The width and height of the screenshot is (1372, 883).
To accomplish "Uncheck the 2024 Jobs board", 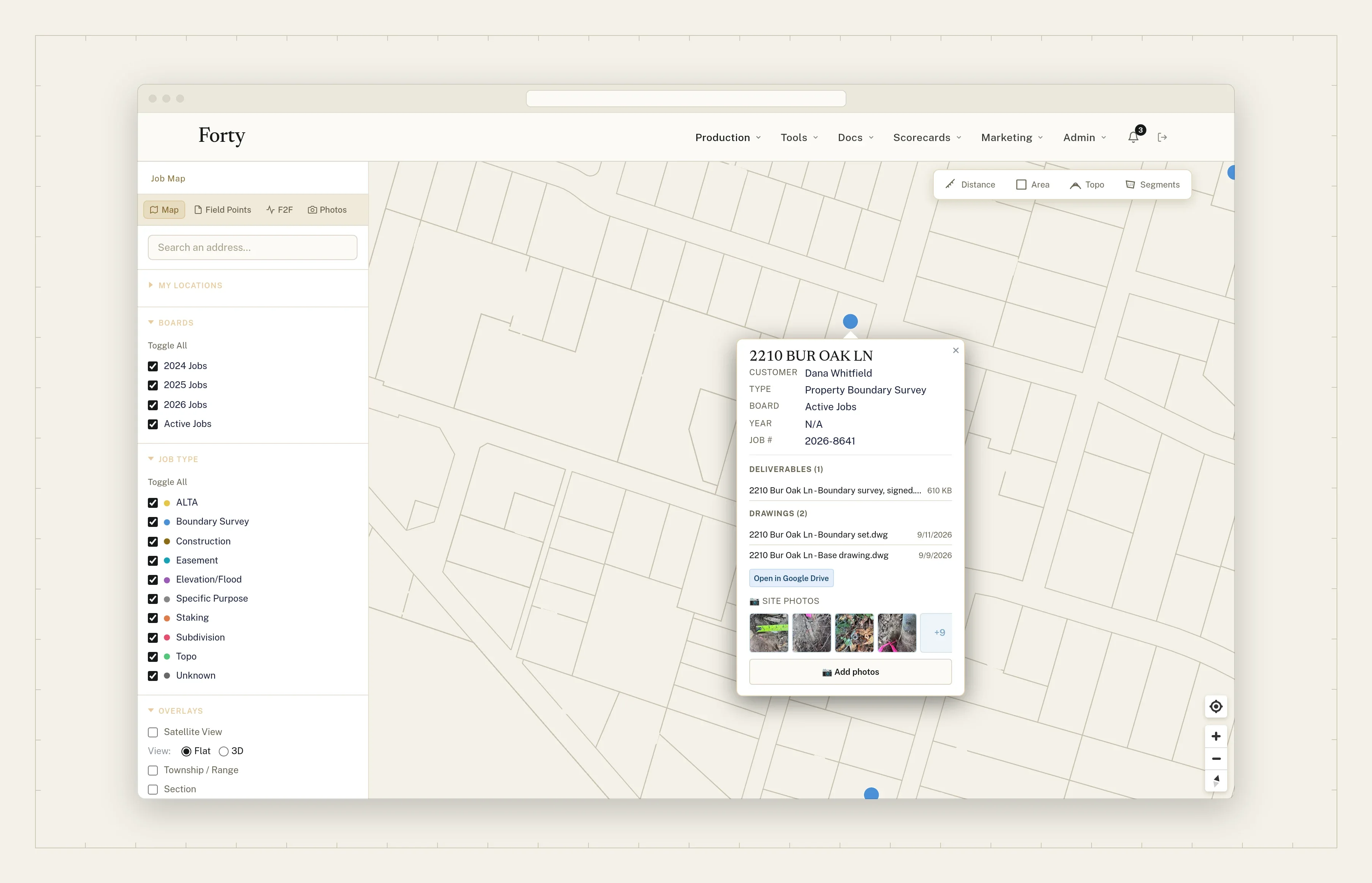I will (153, 366).
